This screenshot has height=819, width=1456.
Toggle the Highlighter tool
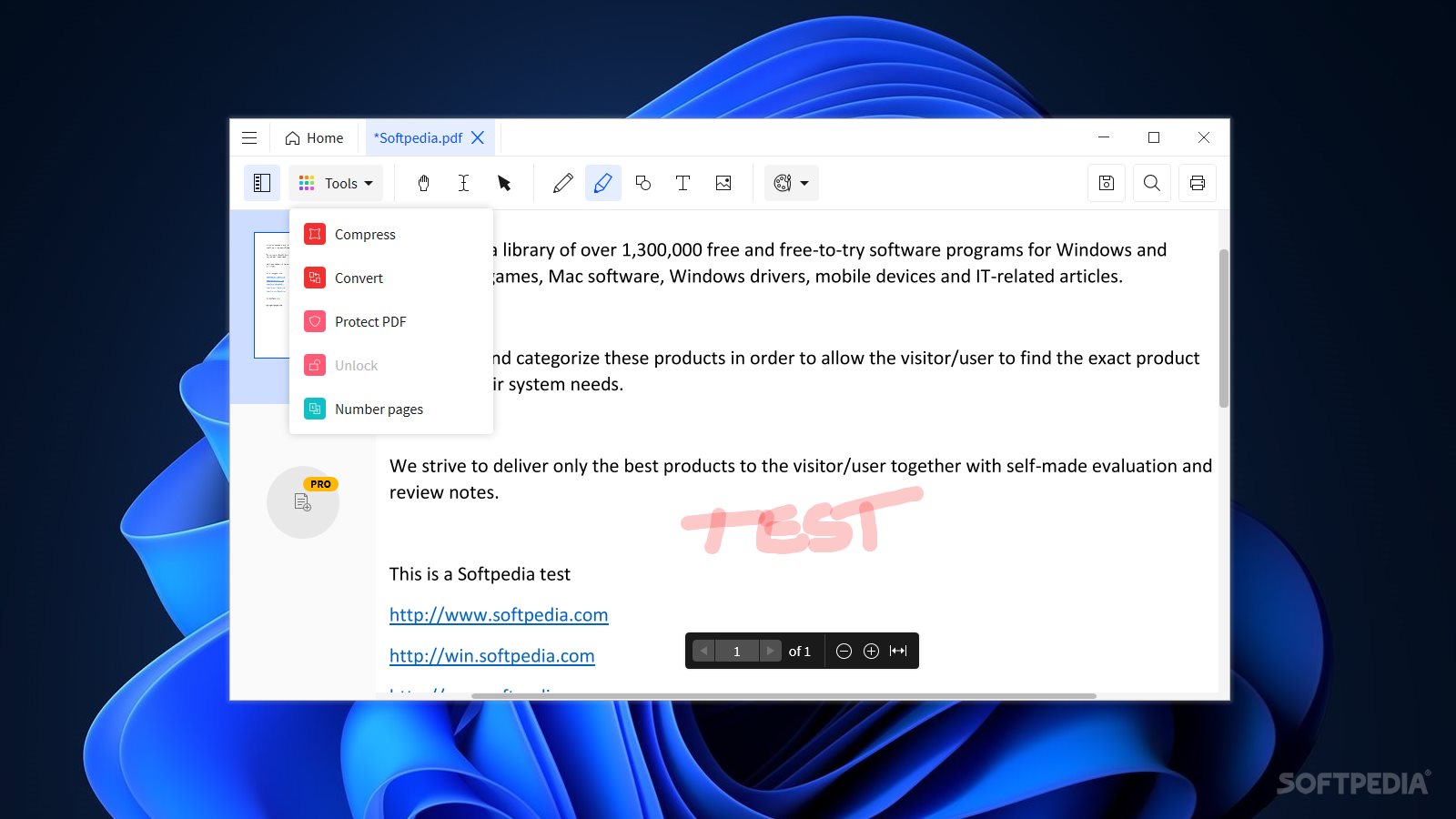coord(603,183)
